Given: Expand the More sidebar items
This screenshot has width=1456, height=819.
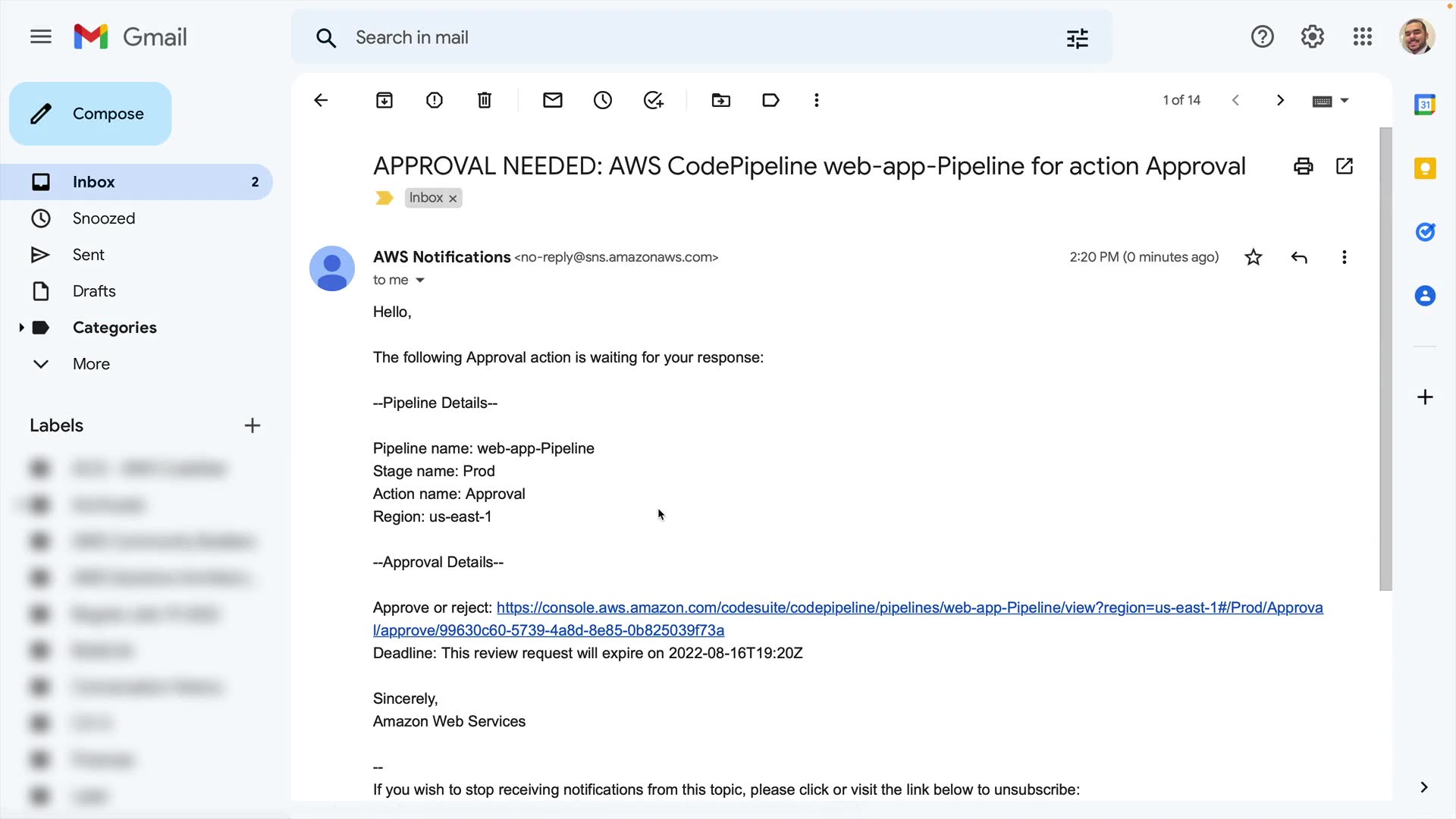Looking at the screenshot, I should pyautogui.click(x=91, y=364).
